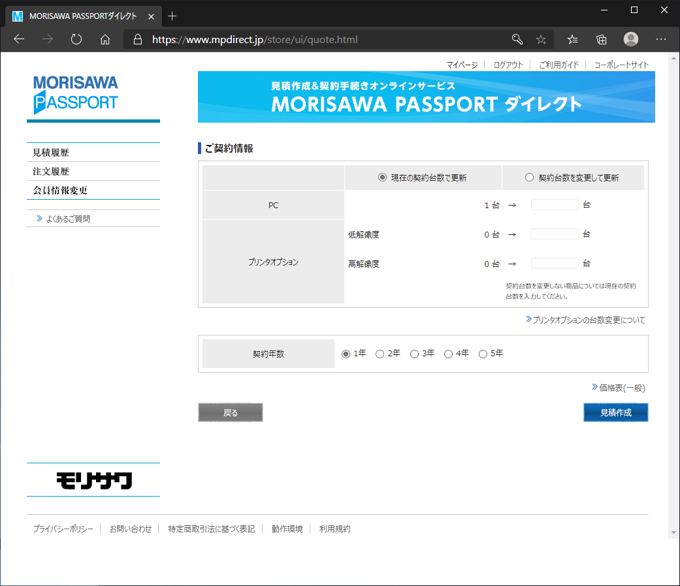Image resolution: width=680 pixels, height=586 pixels.
Task: Open the Collections icon
Action: (x=602, y=39)
